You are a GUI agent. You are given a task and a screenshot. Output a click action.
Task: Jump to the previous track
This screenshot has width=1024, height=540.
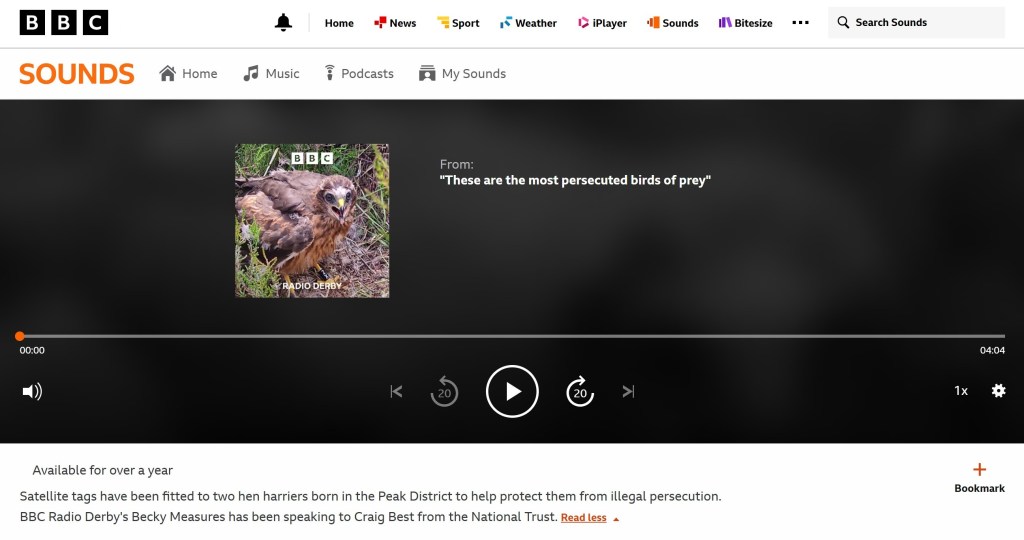[396, 392]
